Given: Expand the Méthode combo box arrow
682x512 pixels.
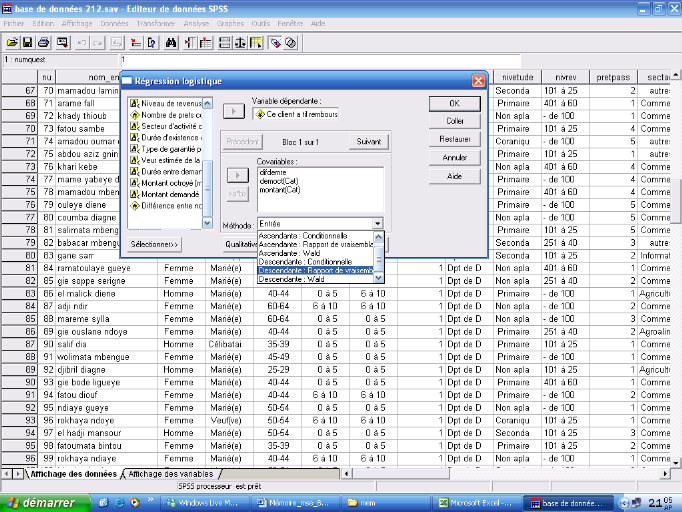Looking at the screenshot, I should click(x=377, y=224).
